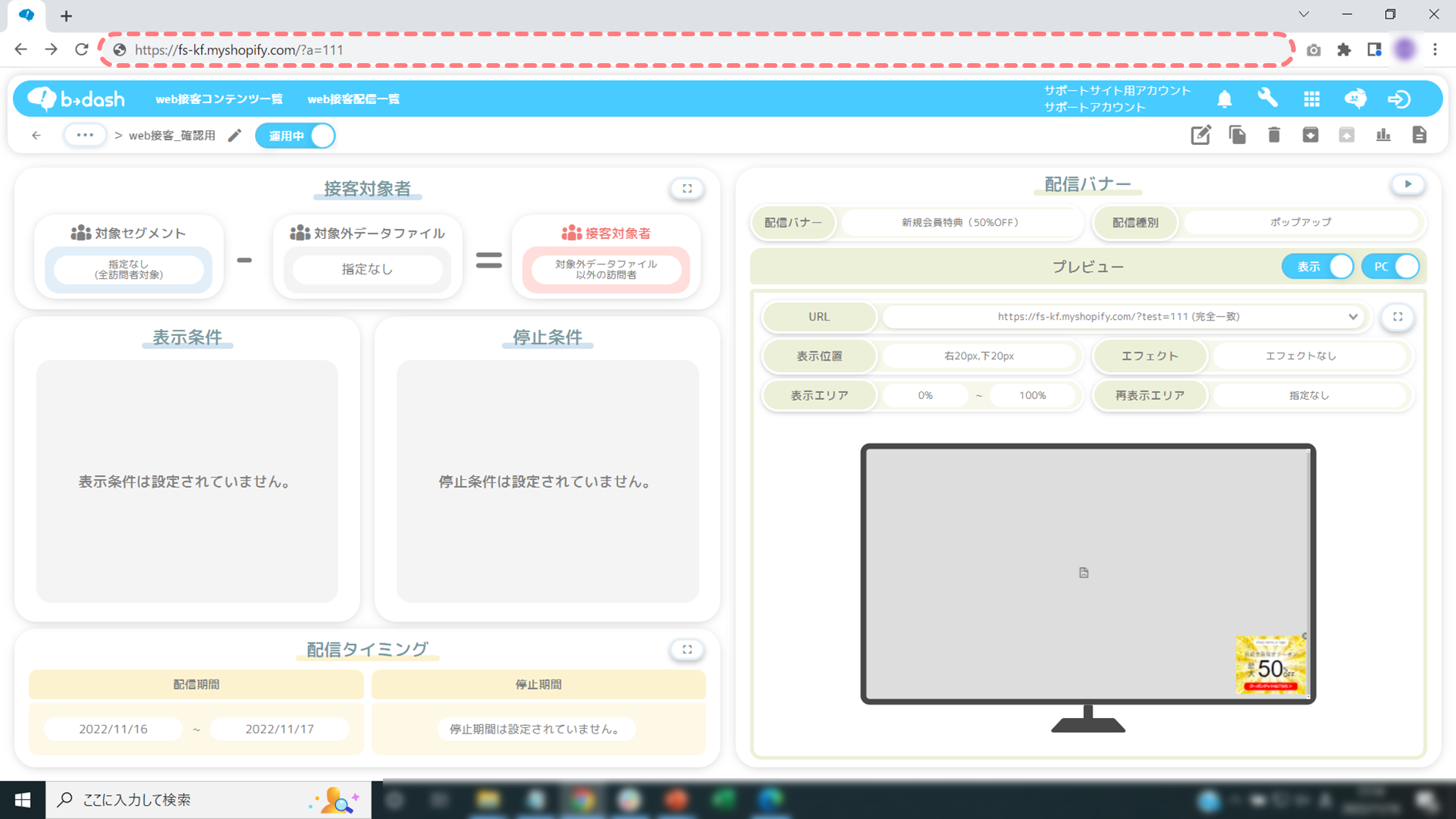Click 停止期間は設定されていません text

536,729
